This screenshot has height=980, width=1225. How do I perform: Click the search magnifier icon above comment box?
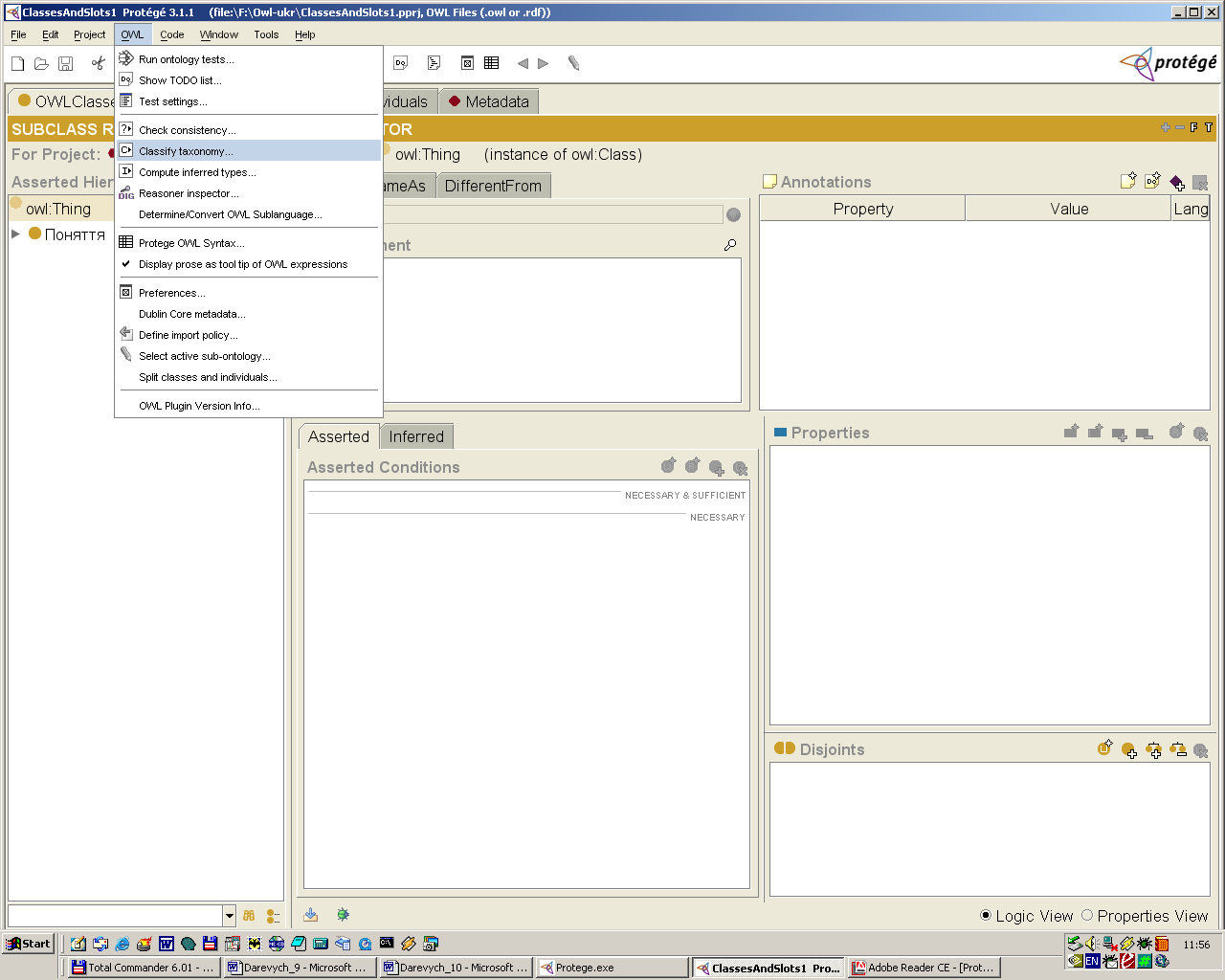tap(730, 245)
